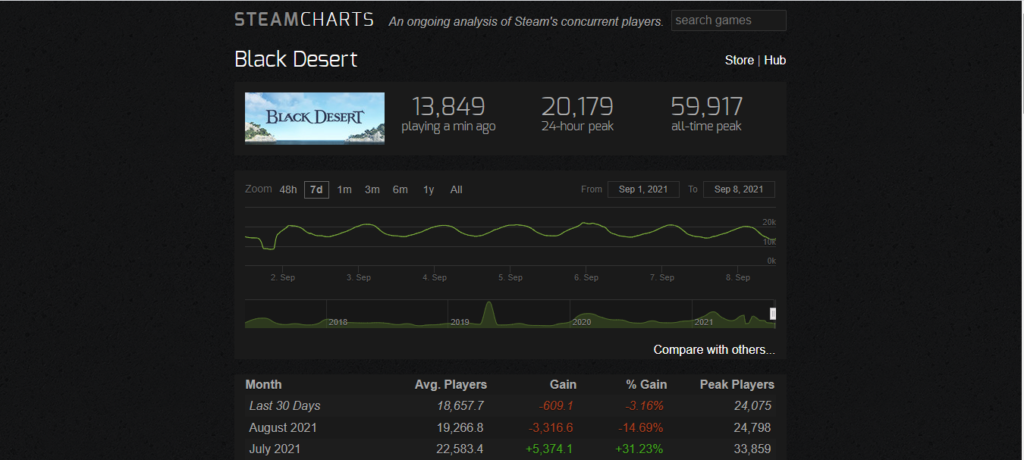Grab the navigator range handle at right edge

(772, 314)
